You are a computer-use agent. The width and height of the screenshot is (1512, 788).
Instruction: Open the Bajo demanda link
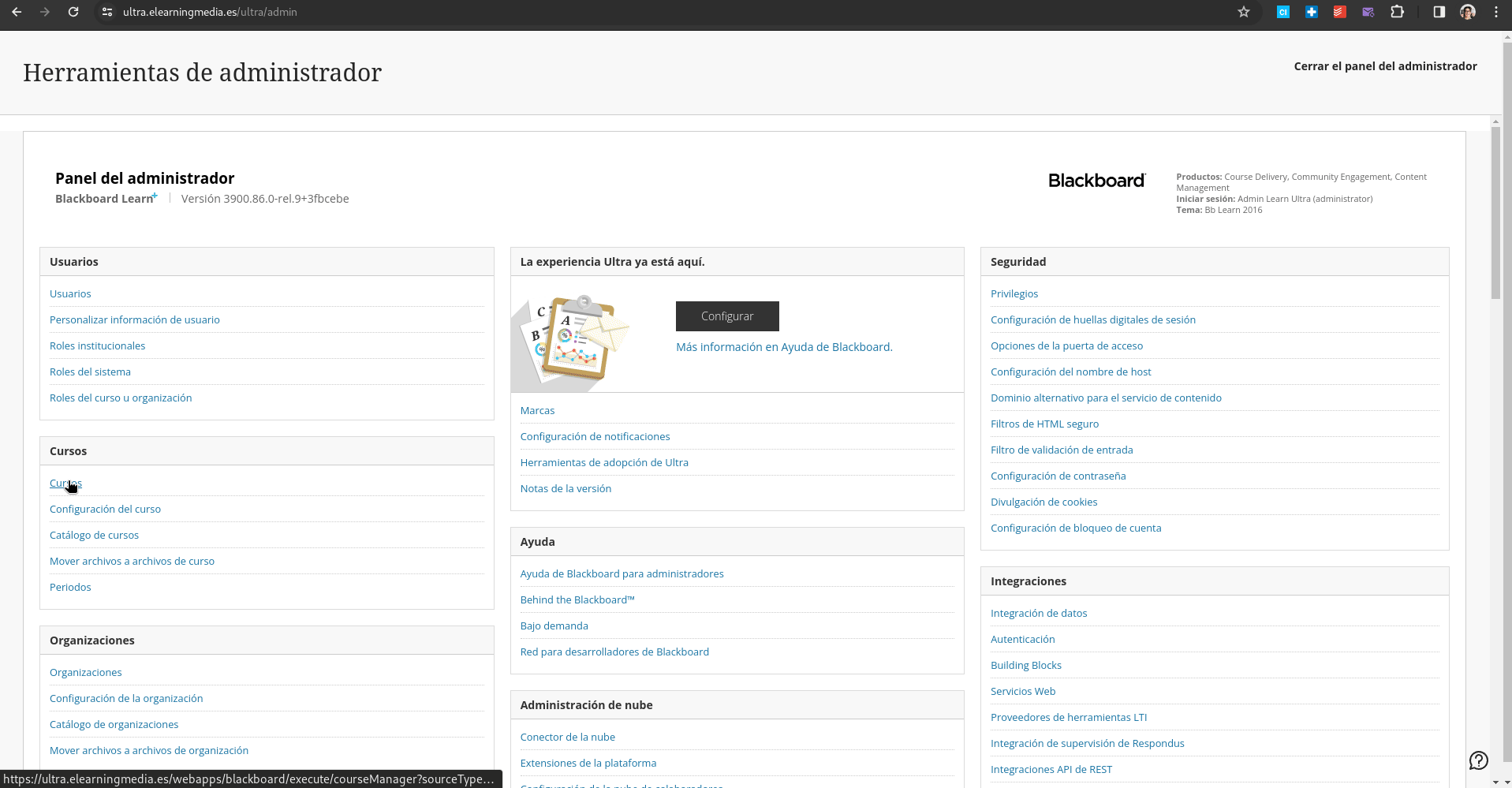click(554, 626)
